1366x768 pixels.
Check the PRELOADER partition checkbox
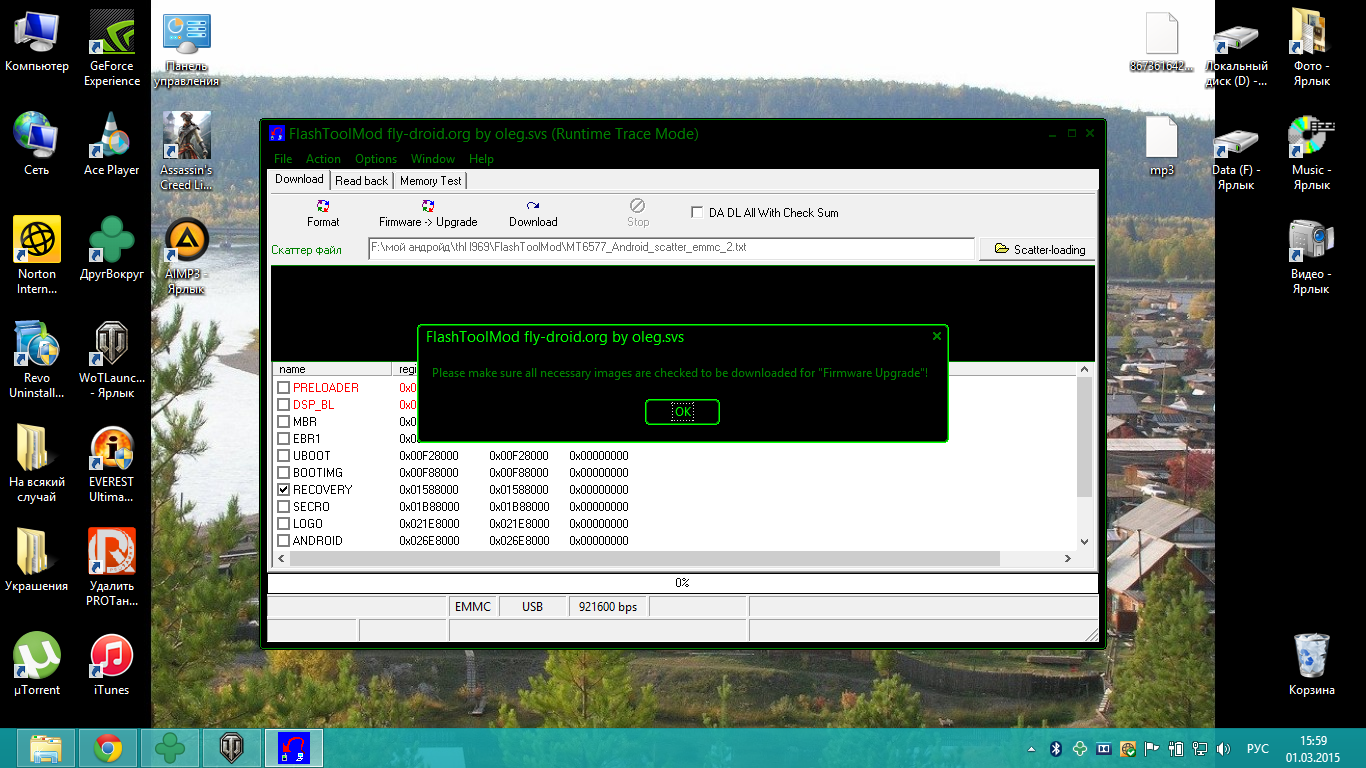pyautogui.click(x=284, y=388)
